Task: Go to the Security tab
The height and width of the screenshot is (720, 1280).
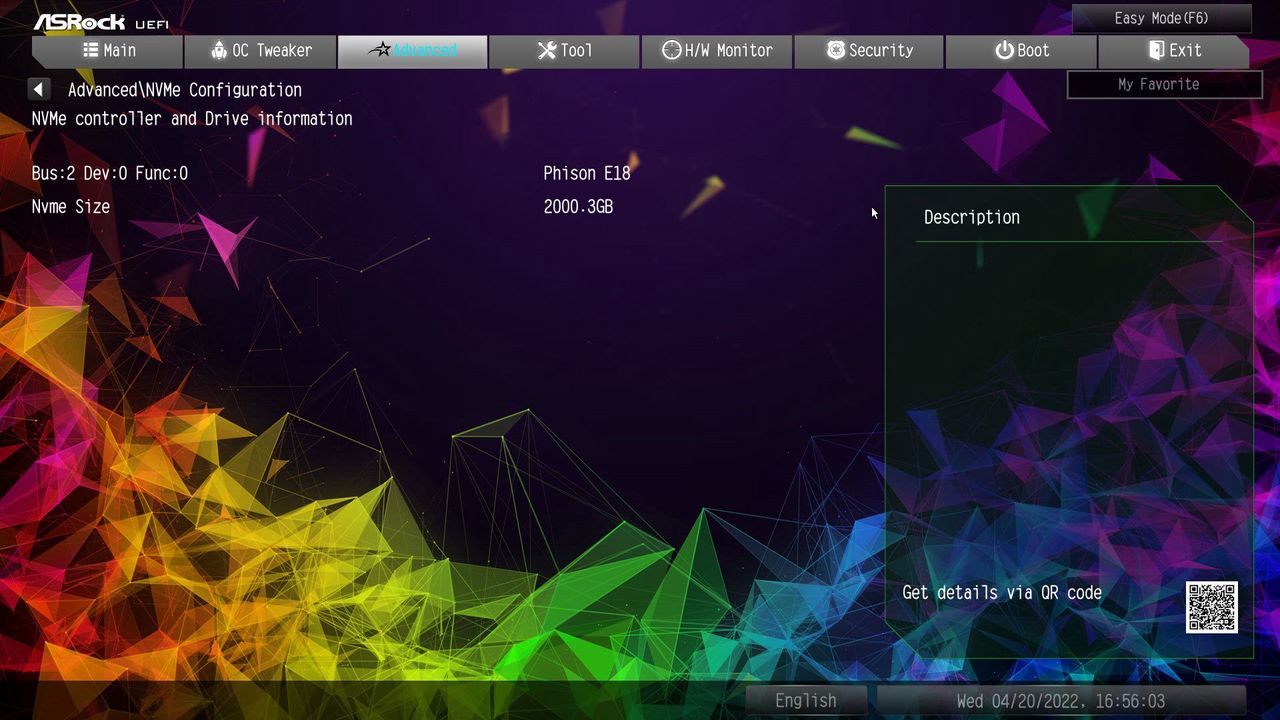Action: click(869, 51)
